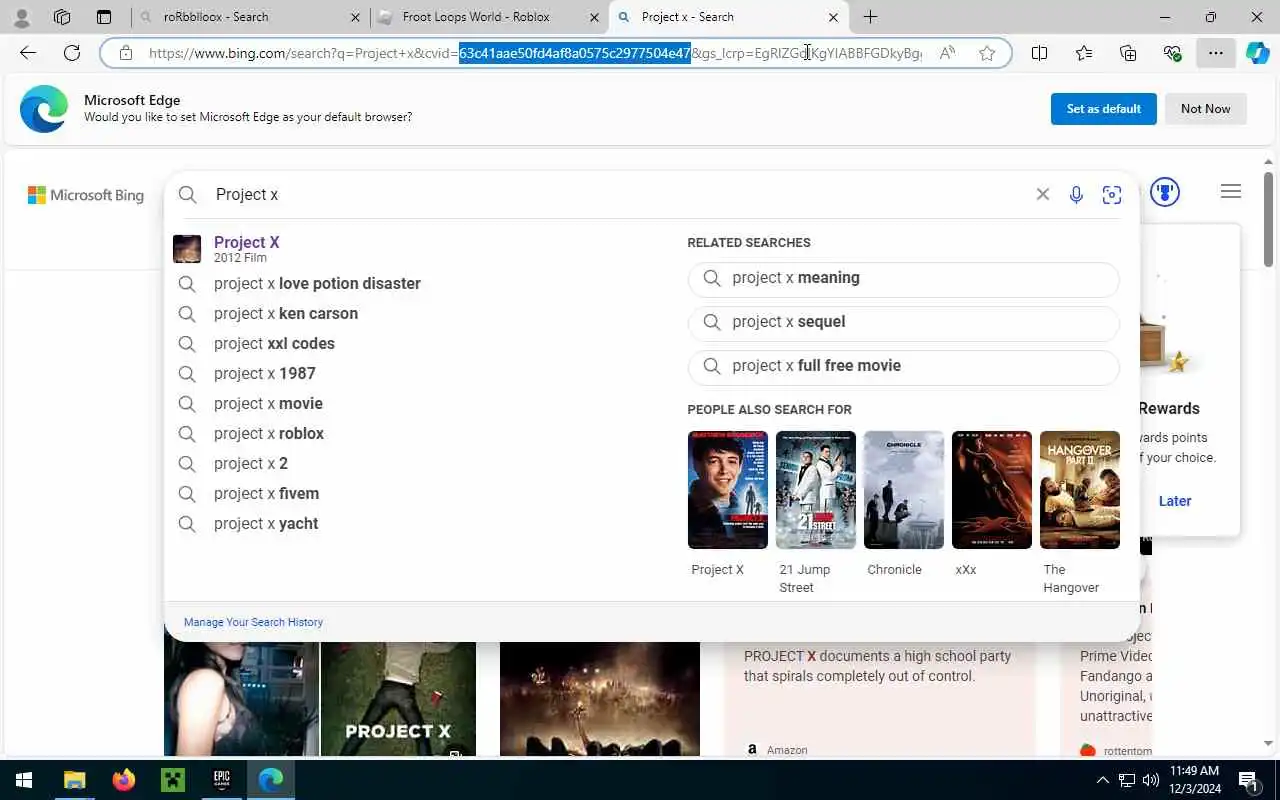Open the Windows Start menu
This screenshot has height=800, width=1280.
point(24,780)
